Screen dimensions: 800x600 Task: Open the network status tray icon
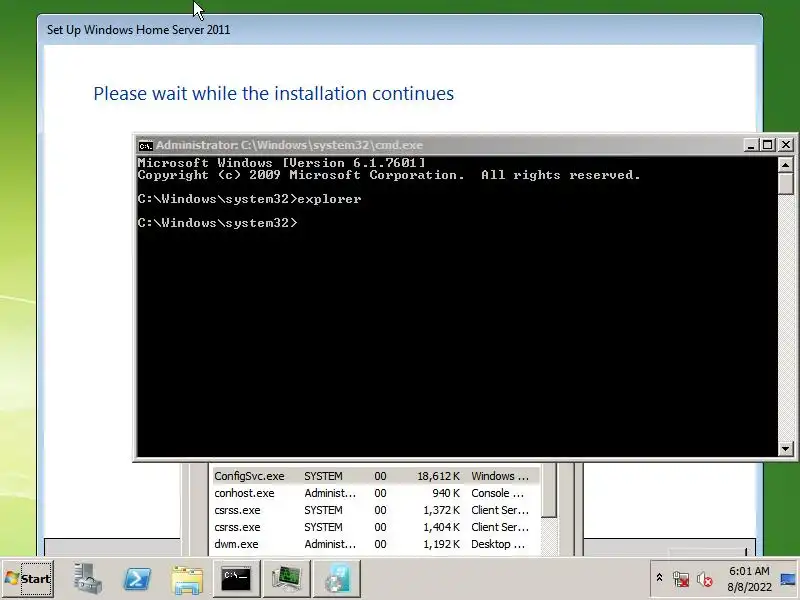[x=681, y=579]
